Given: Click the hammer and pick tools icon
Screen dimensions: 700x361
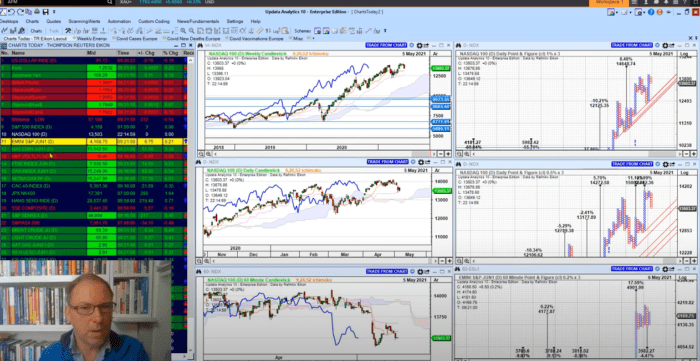Looking at the screenshot, I should click(x=68, y=31).
